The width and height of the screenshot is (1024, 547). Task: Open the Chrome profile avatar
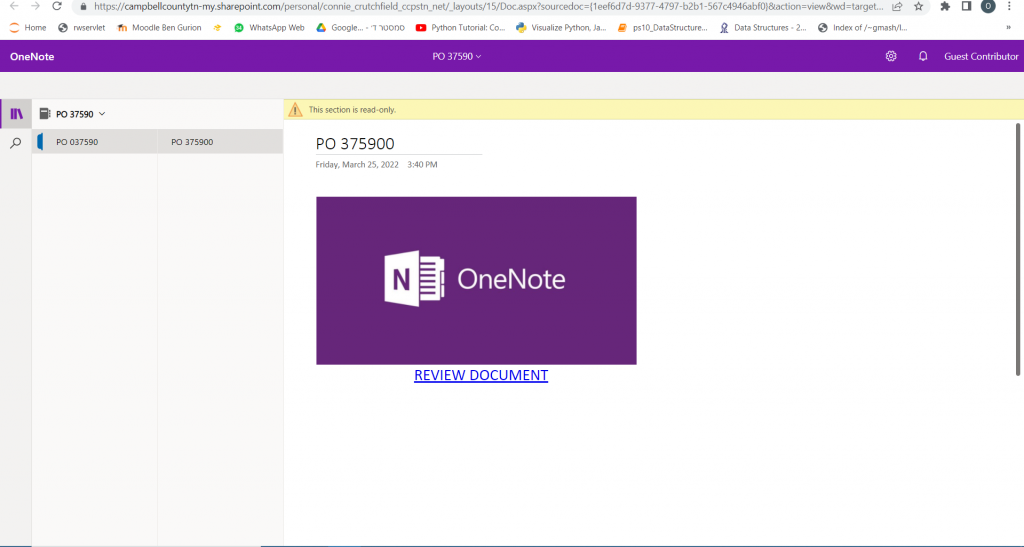click(988, 7)
